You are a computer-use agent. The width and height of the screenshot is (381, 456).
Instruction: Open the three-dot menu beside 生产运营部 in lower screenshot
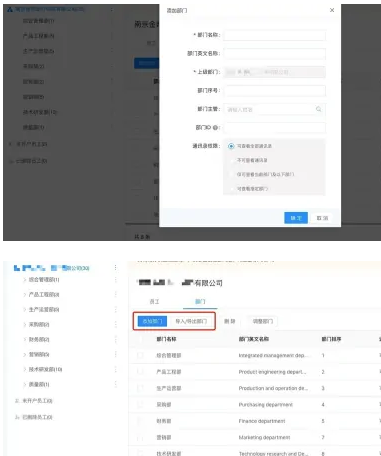click(x=115, y=309)
